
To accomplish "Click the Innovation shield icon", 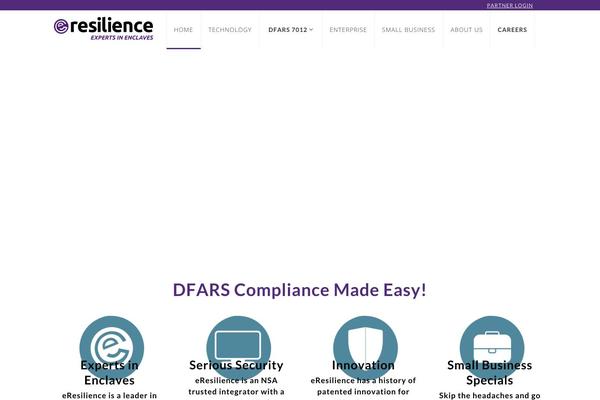I will point(365,348).
